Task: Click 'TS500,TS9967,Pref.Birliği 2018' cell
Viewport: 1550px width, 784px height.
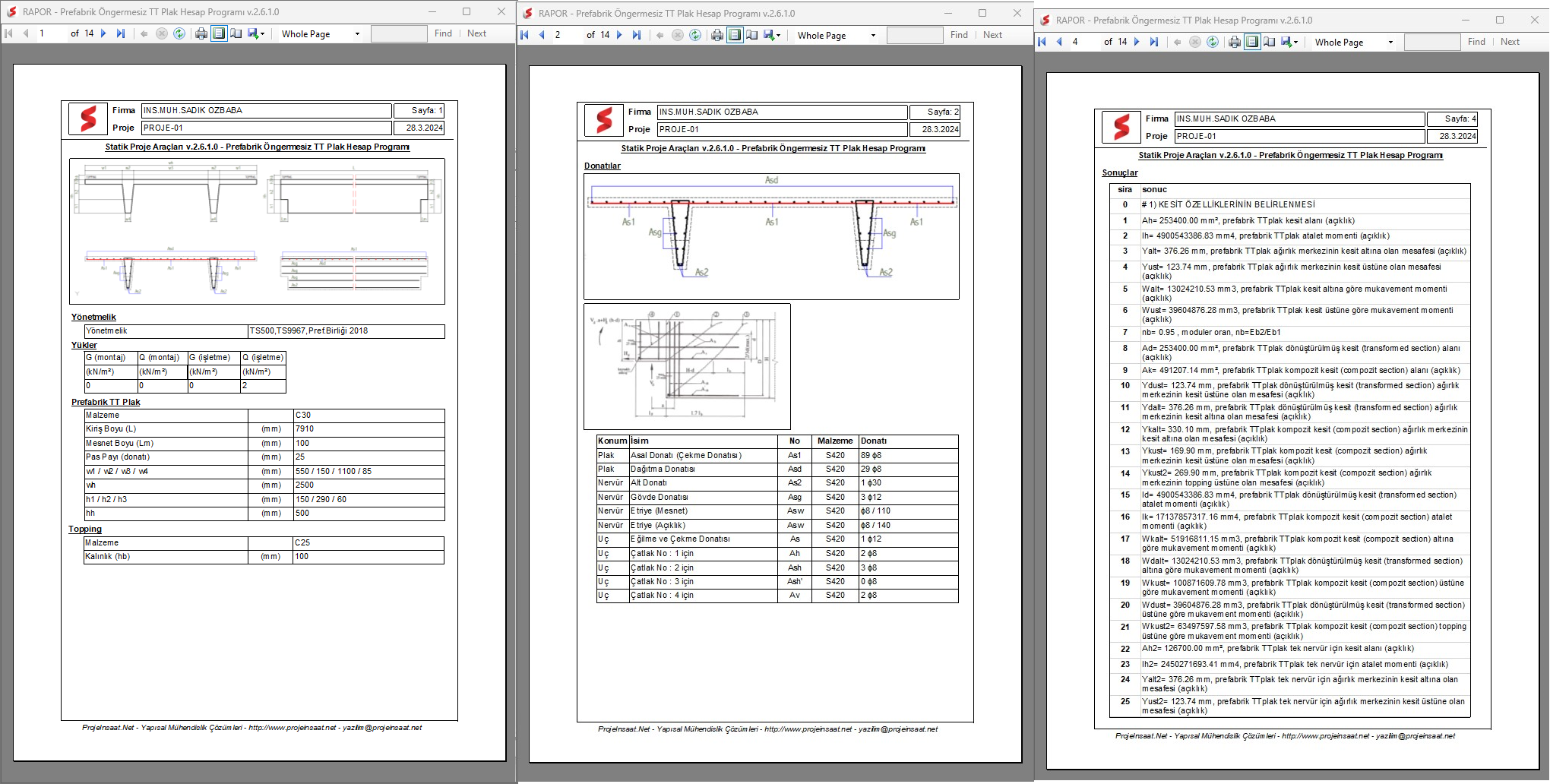Action: (346, 331)
